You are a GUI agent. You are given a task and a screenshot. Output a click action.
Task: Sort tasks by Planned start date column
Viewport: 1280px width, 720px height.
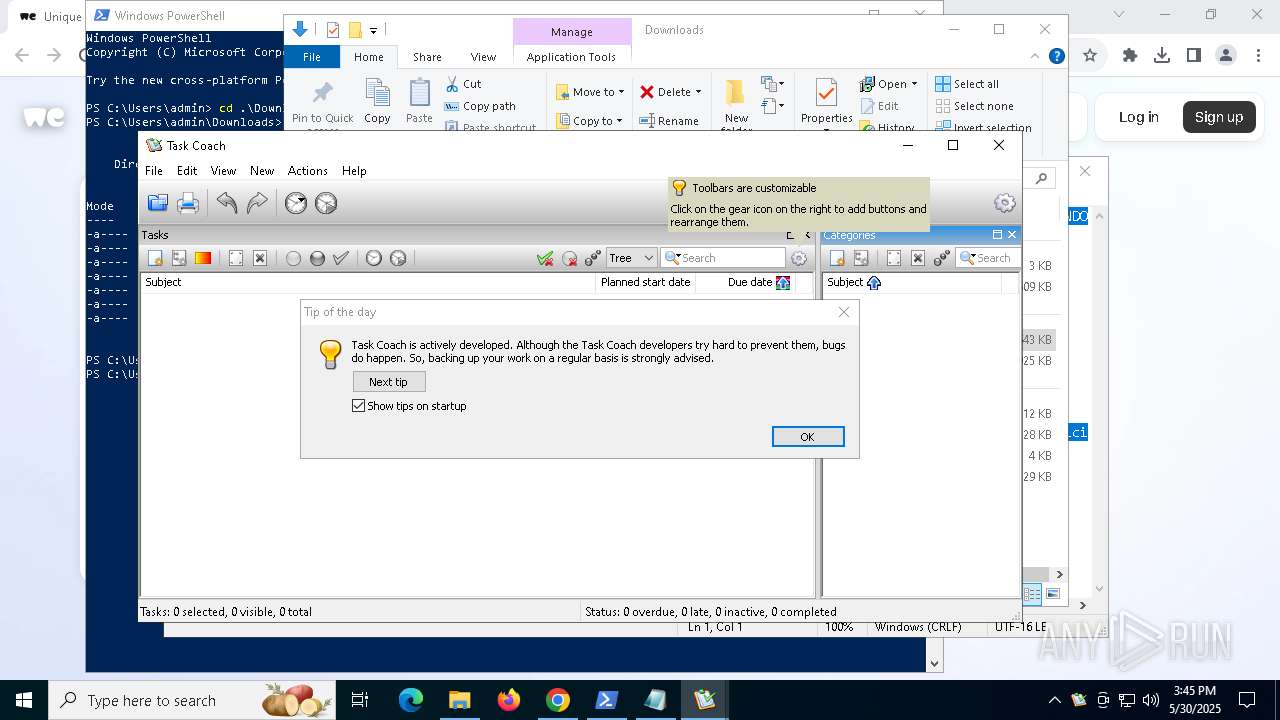645,282
